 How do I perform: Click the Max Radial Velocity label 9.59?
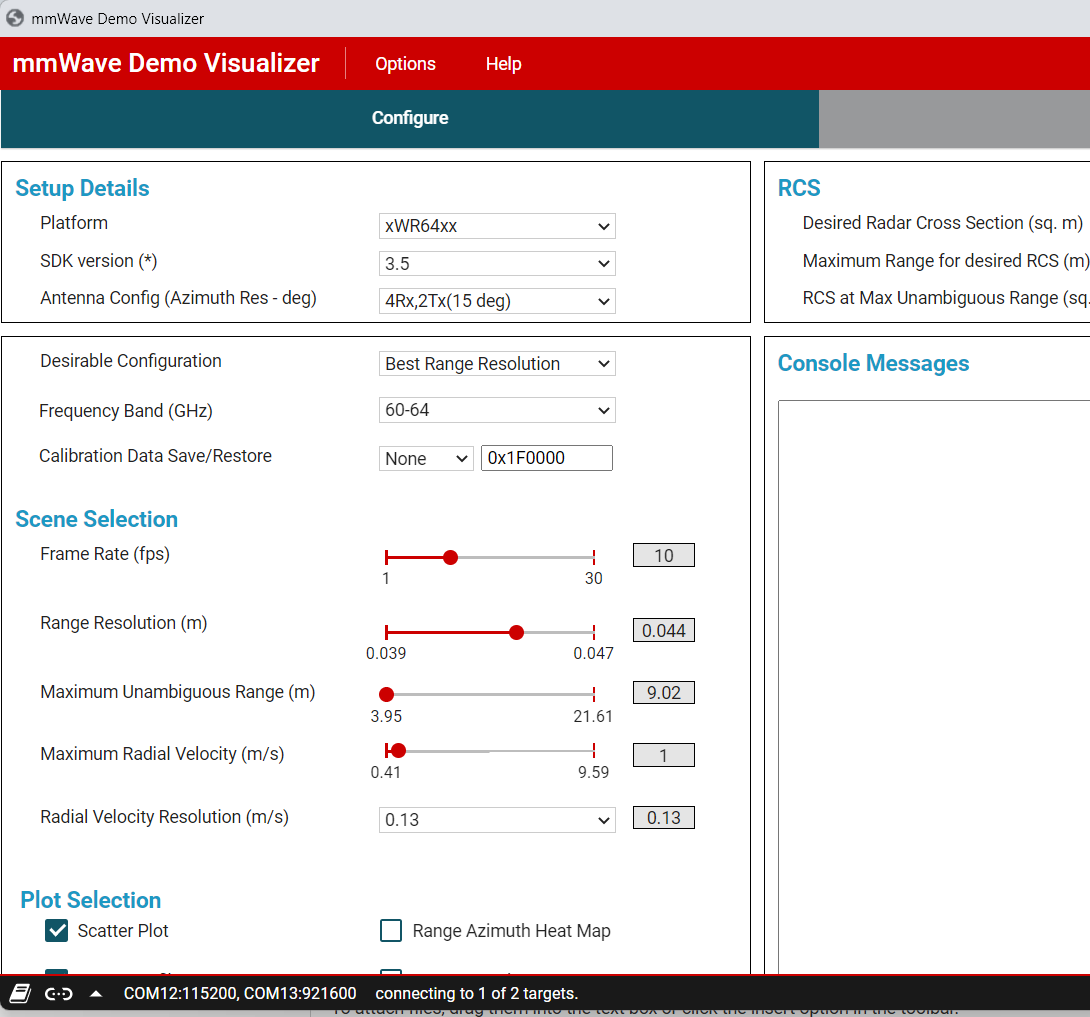593,772
